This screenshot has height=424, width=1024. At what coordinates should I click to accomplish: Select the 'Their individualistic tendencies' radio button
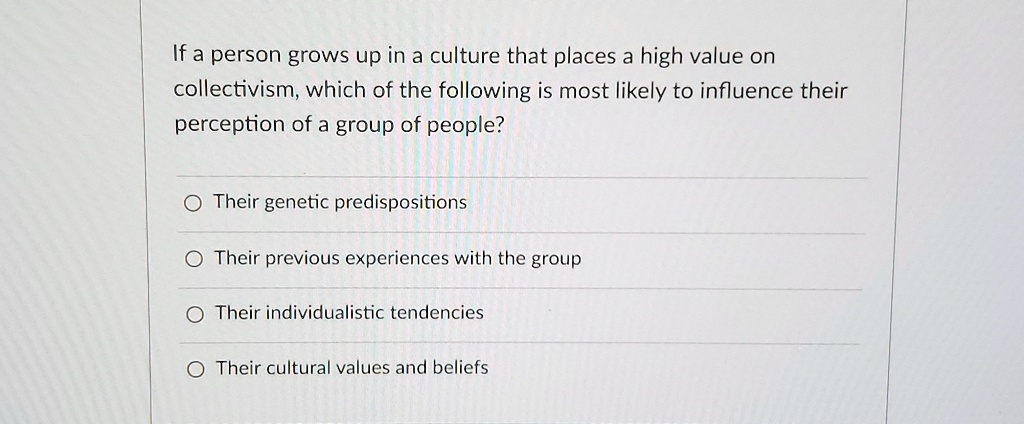194,316
